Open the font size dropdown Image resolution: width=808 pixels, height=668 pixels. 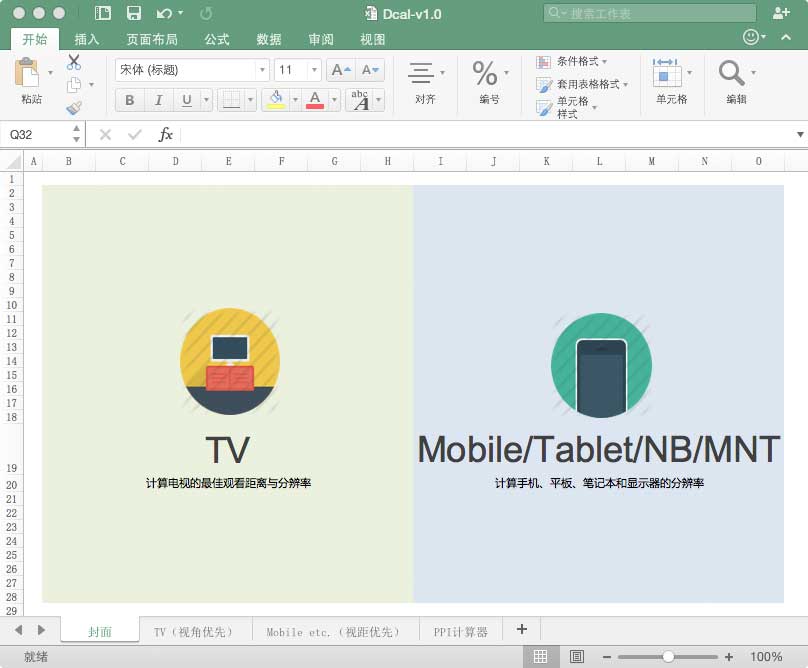tap(314, 70)
